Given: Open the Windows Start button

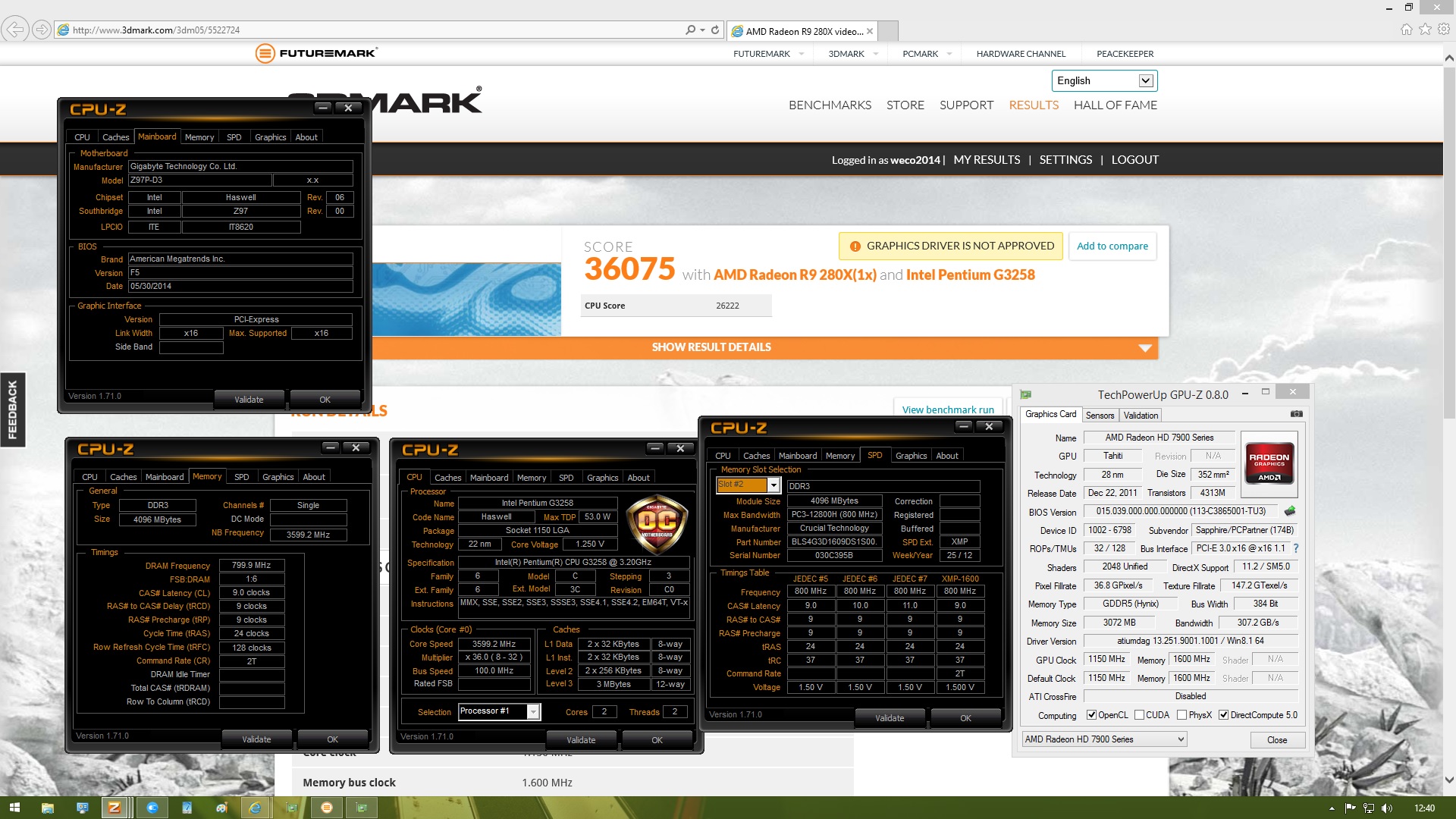Looking at the screenshot, I should tap(14, 808).
